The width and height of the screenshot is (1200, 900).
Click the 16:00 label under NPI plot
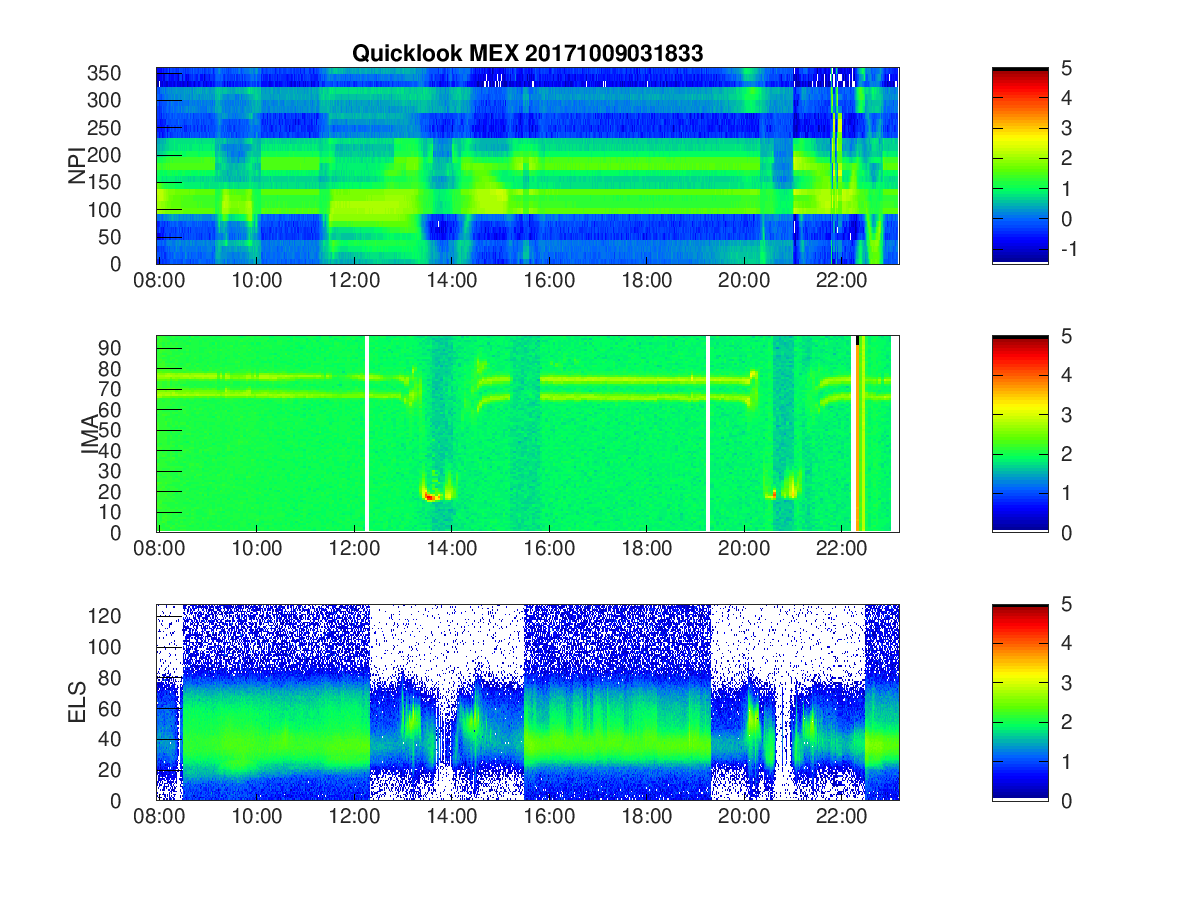pos(549,282)
